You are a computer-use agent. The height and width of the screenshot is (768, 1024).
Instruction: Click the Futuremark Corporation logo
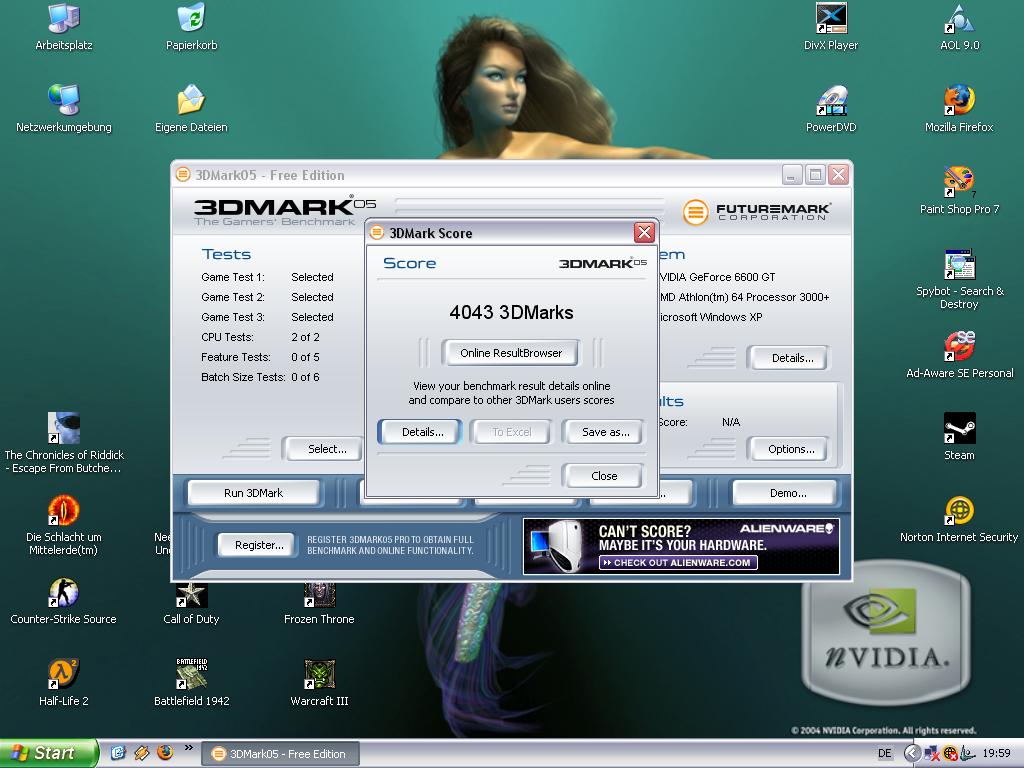point(757,212)
